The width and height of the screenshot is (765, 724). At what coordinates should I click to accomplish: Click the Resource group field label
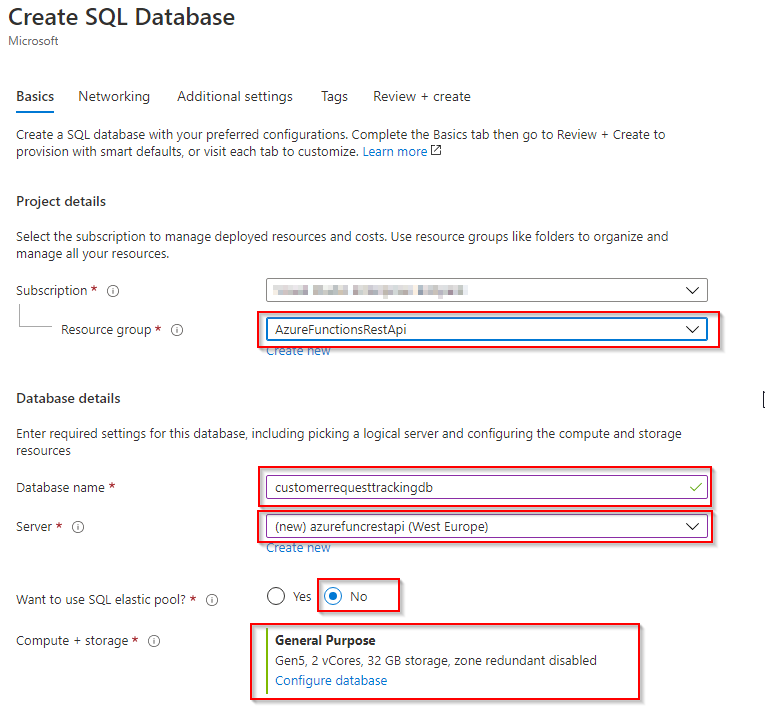click(x=106, y=330)
